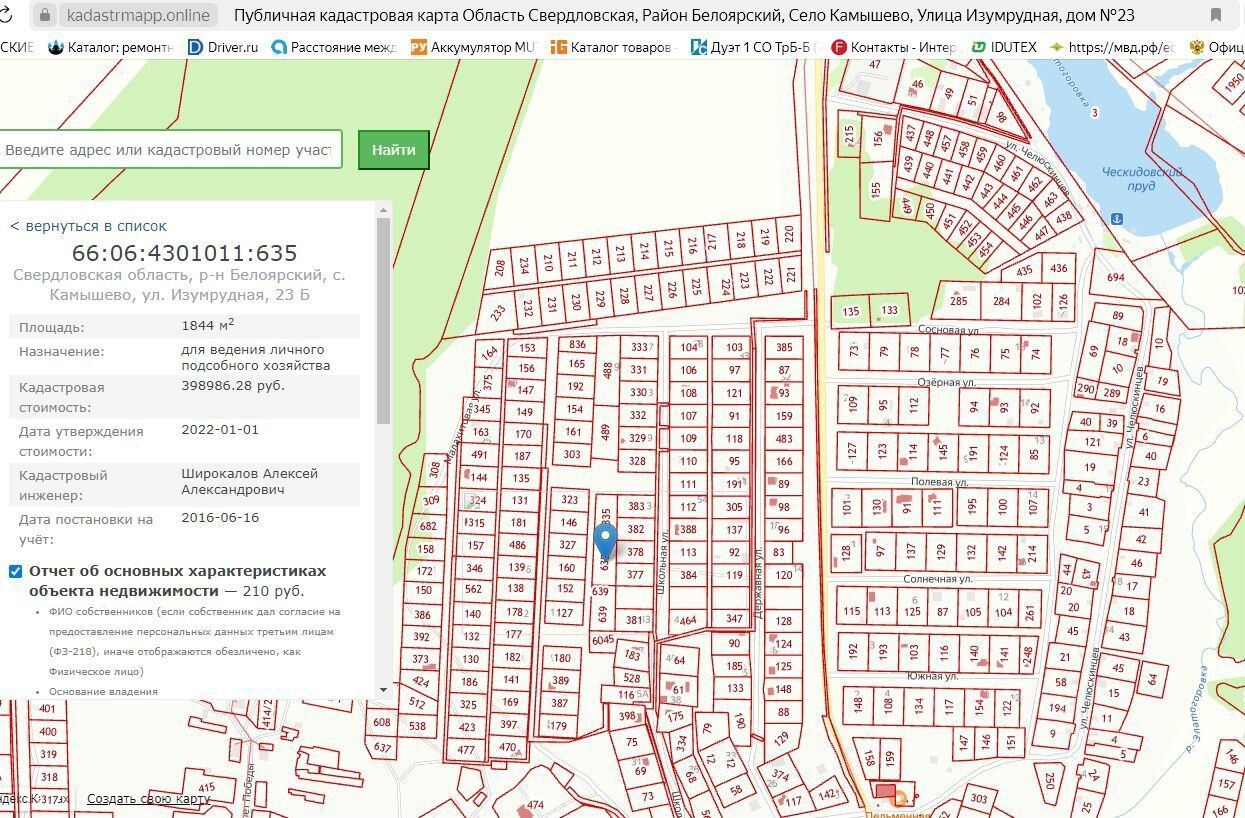Click the blue location pin marker on map
The height and width of the screenshot is (818, 1245).
tap(605, 541)
